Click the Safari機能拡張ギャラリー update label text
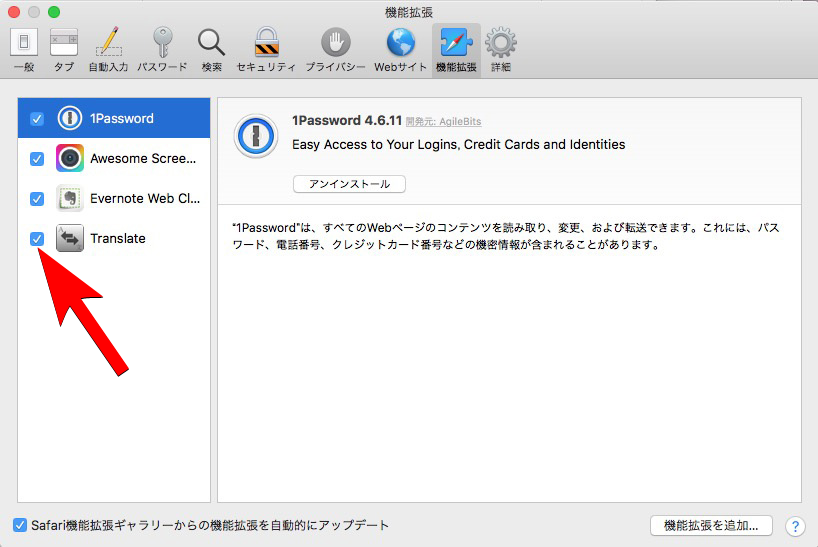 (x=210, y=525)
